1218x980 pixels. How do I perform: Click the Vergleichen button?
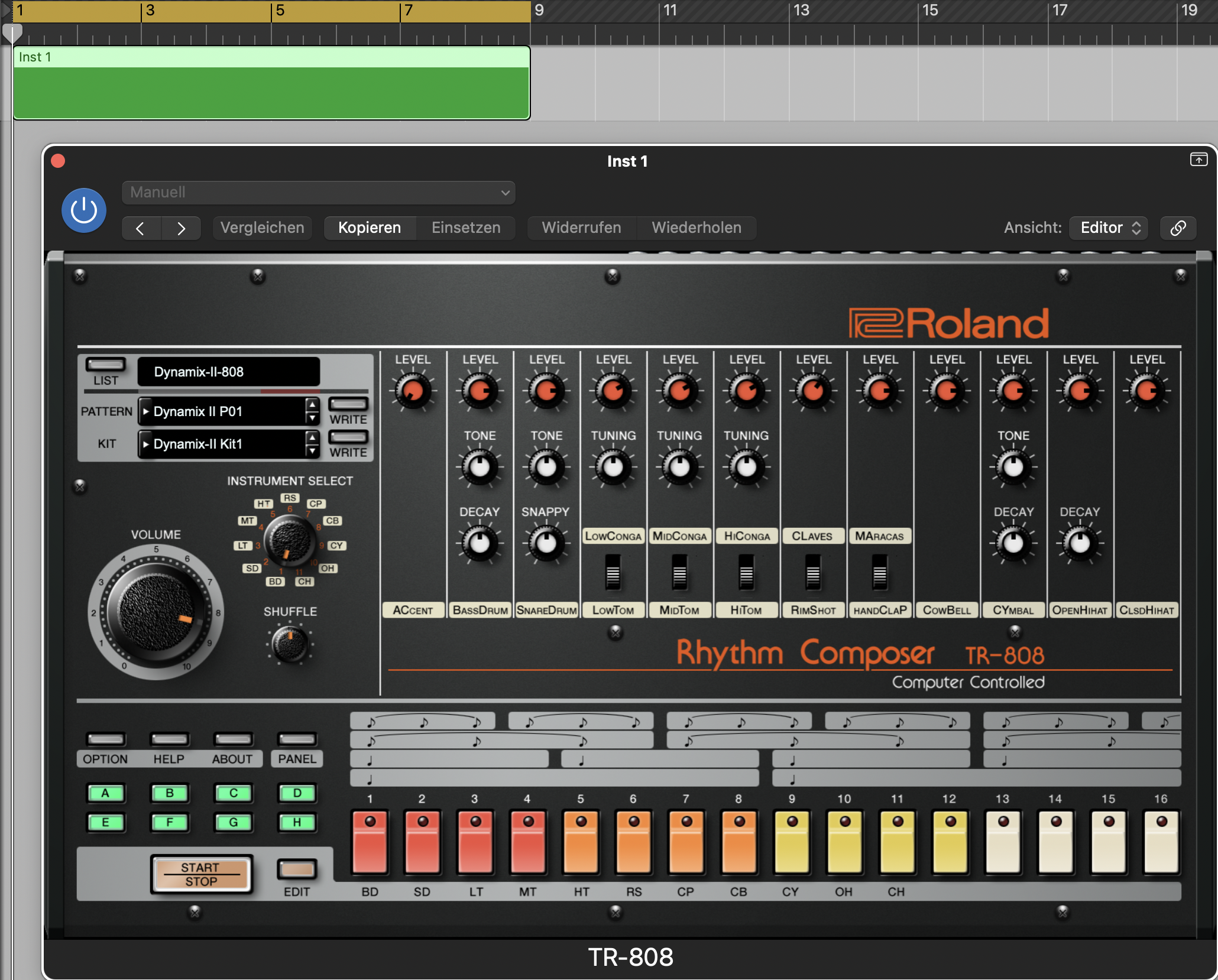263,228
